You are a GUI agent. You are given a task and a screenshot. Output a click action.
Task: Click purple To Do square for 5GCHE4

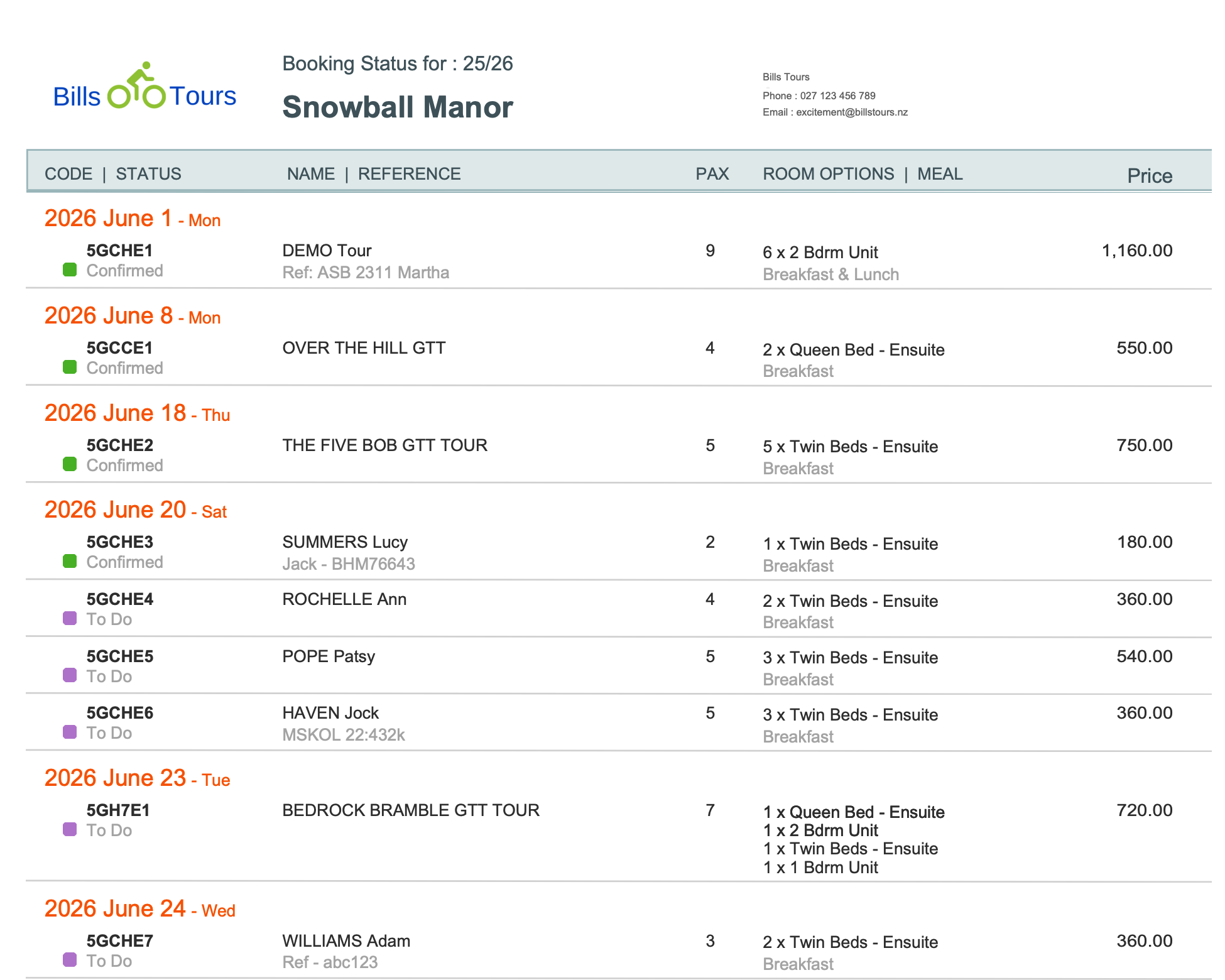pyautogui.click(x=70, y=619)
